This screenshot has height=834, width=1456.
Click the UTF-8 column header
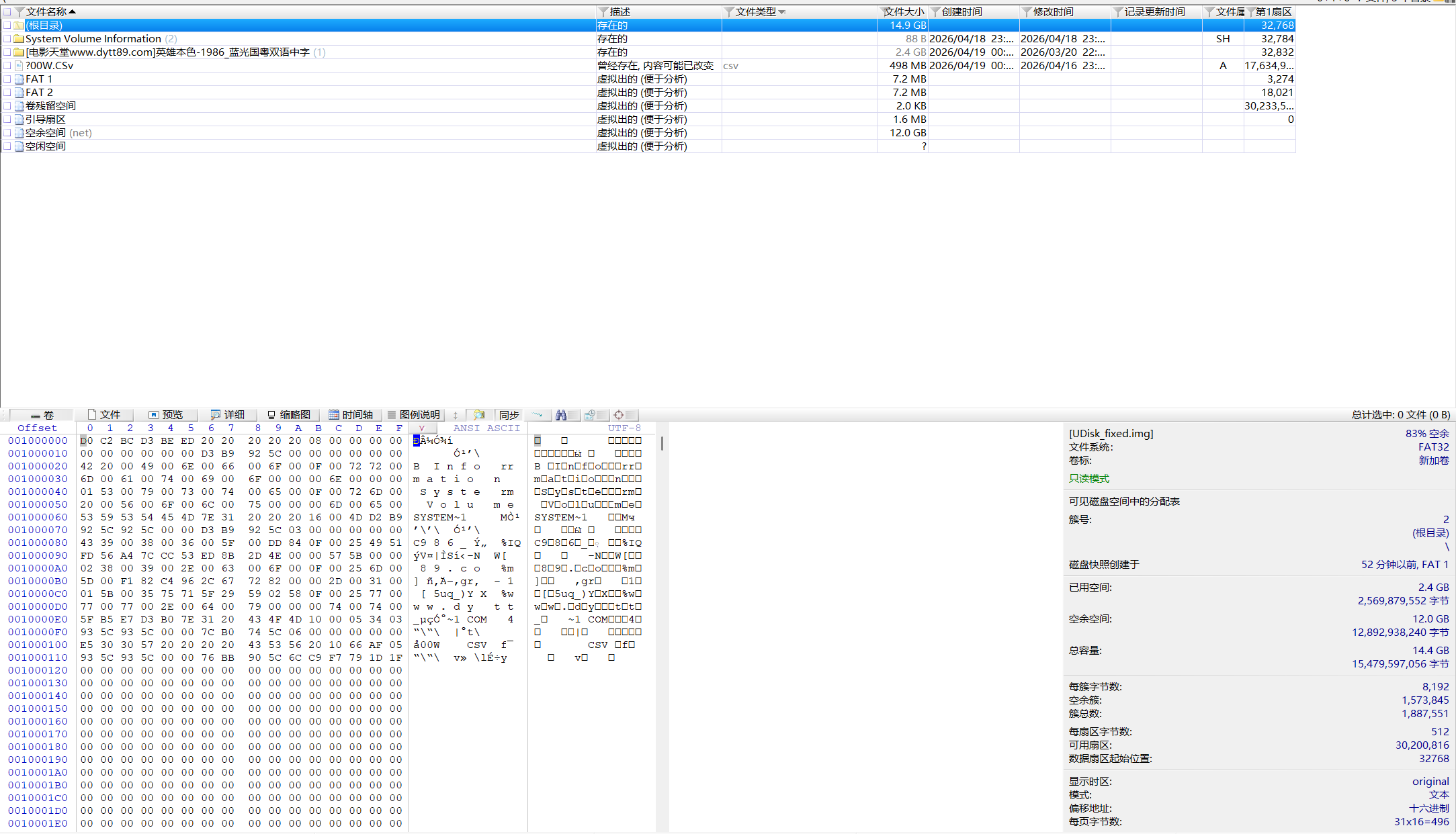[624, 428]
